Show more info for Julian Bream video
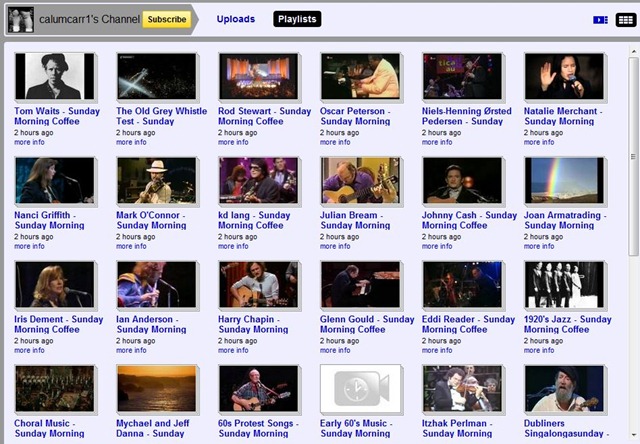This screenshot has width=640, height=444. 335,246
